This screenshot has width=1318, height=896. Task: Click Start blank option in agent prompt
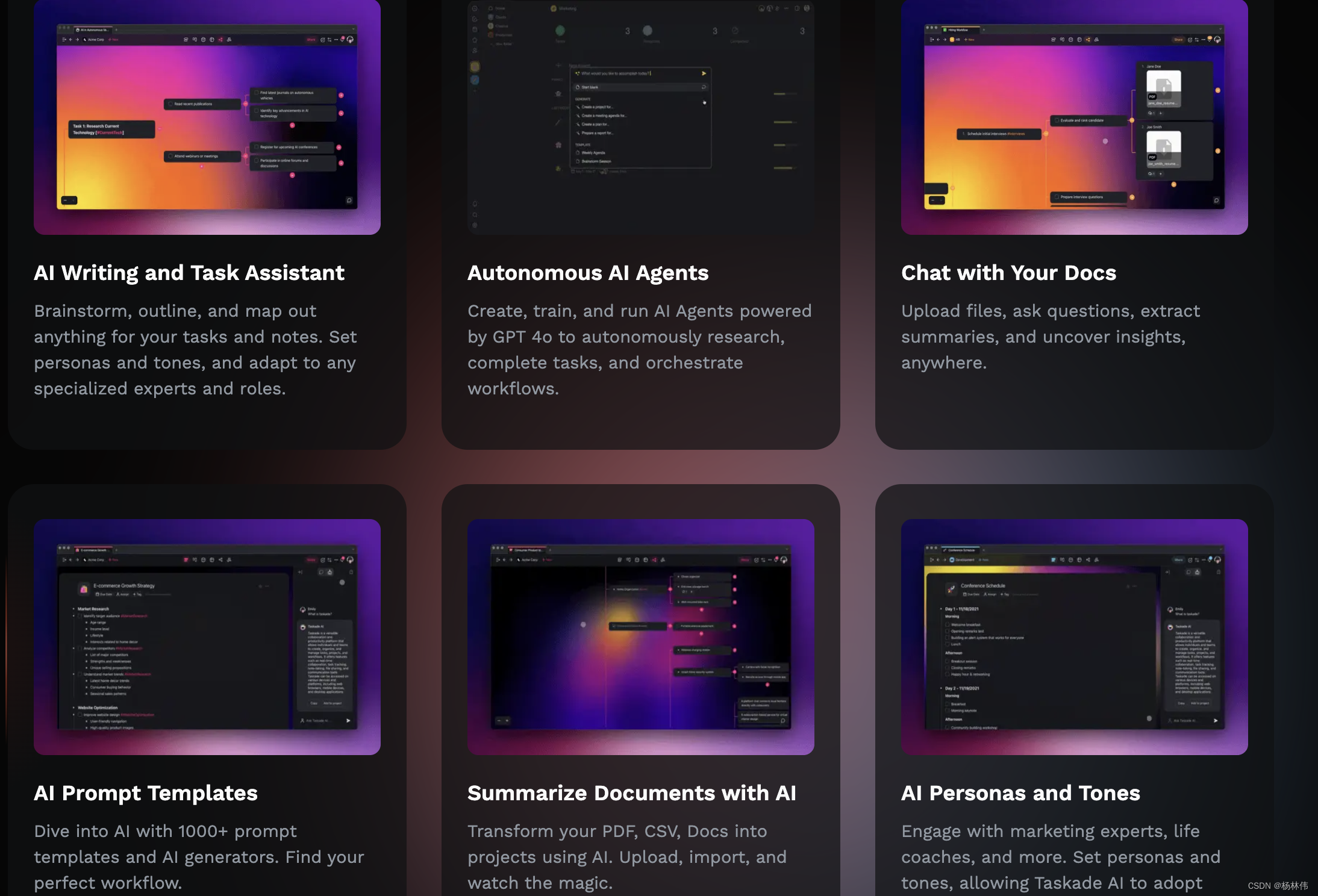click(x=589, y=87)
